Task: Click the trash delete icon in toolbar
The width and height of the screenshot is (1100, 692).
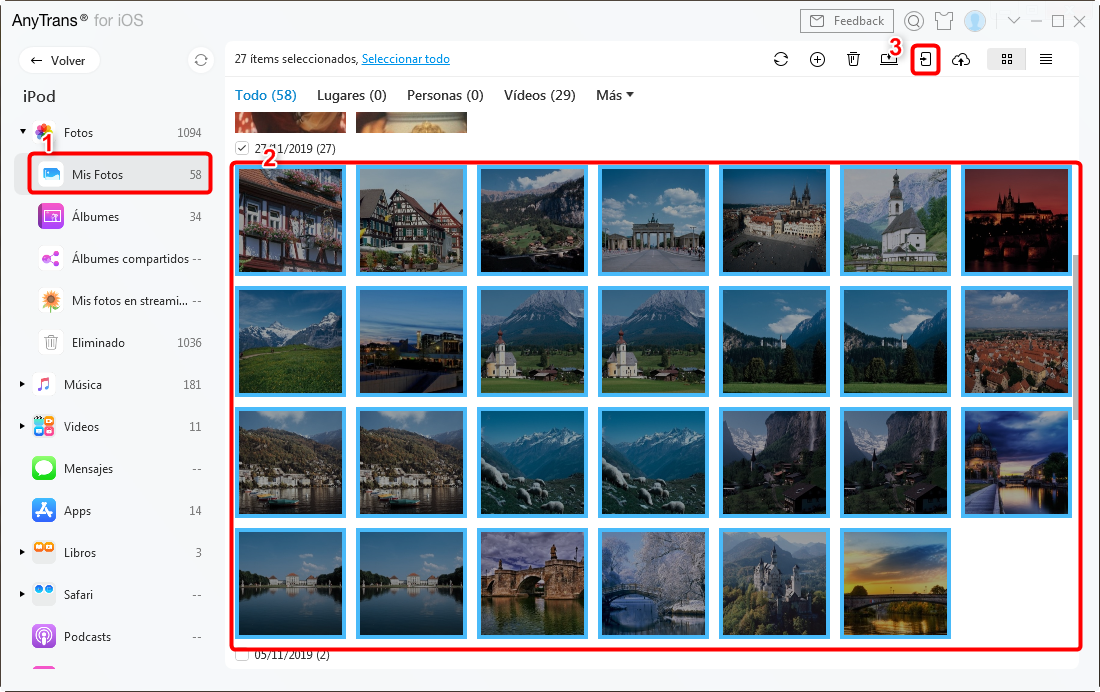Action: coord(853,60)
